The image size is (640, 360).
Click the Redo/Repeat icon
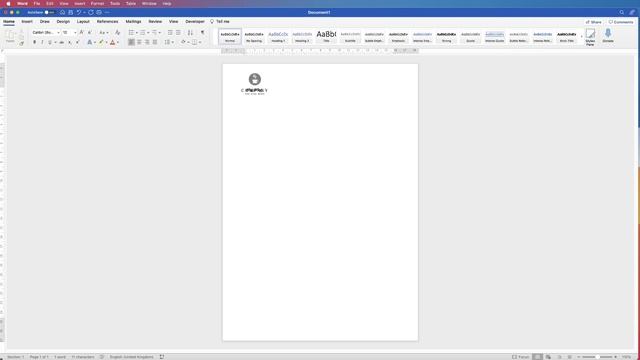[91, 12]
